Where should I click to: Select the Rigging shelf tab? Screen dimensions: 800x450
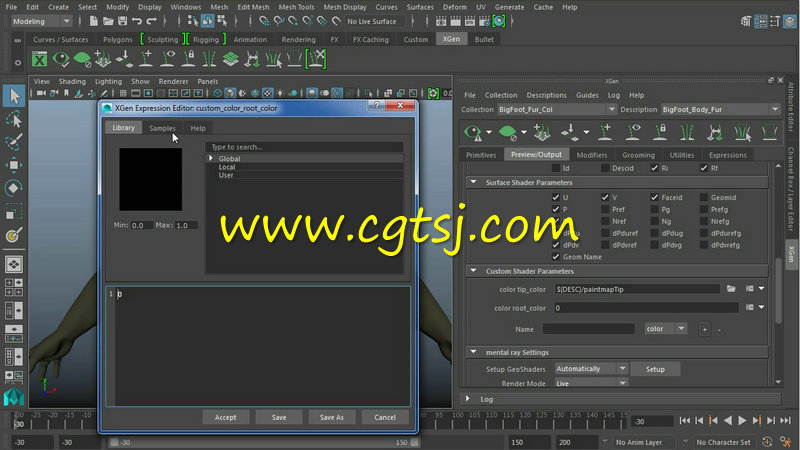(x=206, y=39)
